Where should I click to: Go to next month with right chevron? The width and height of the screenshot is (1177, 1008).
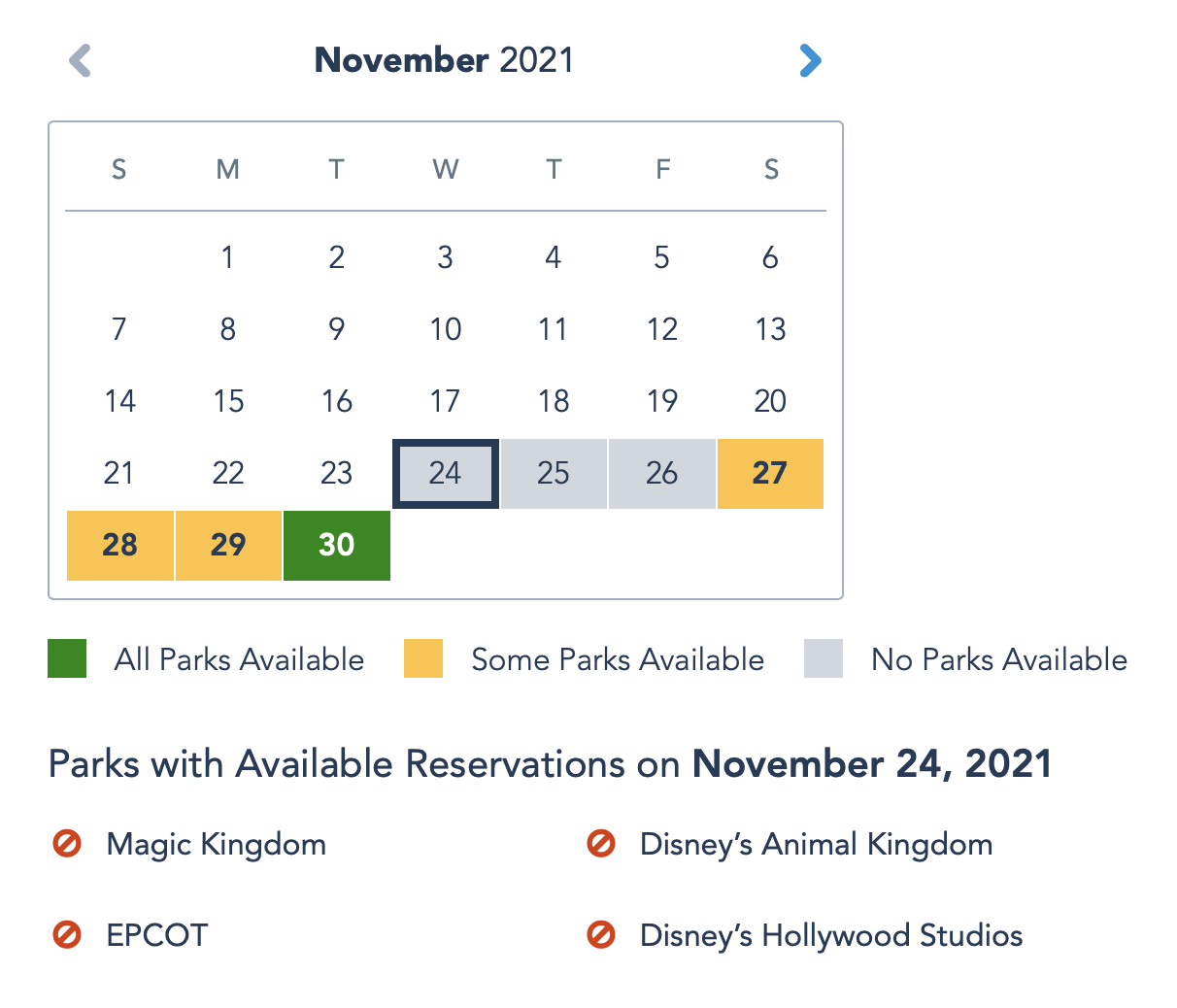(810, 60)
